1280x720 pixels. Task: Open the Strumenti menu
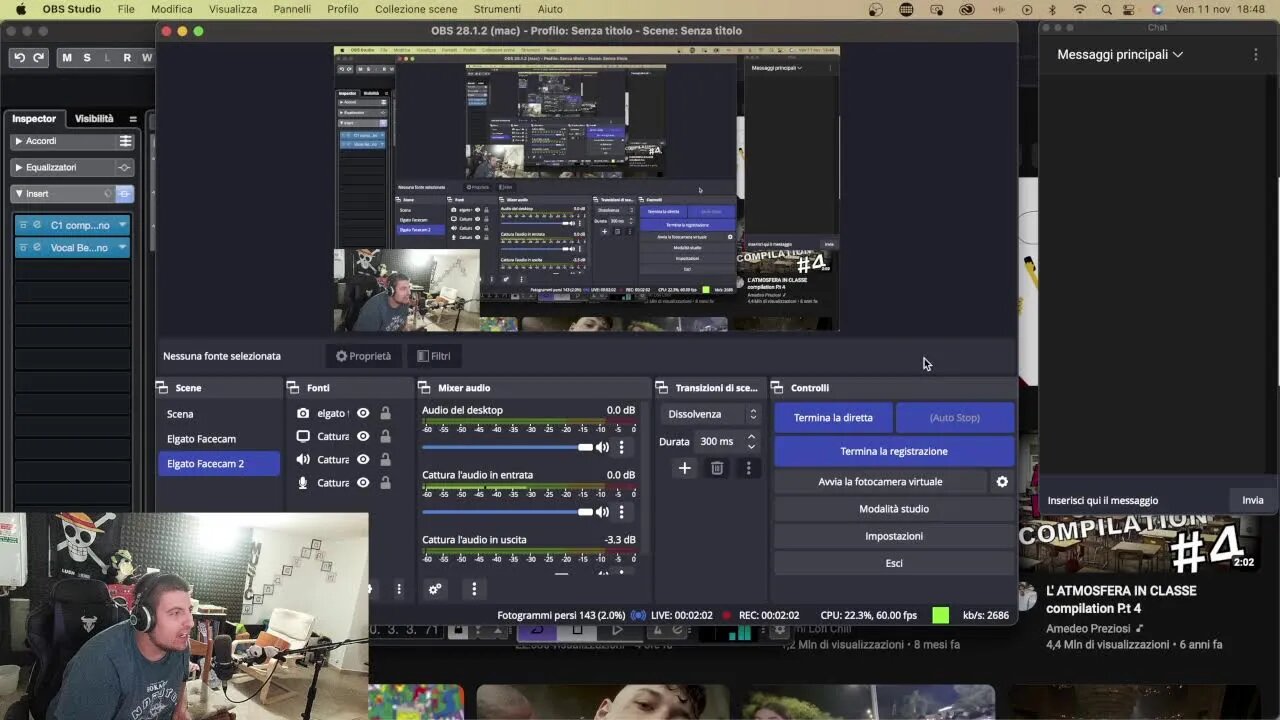point(497,9)
